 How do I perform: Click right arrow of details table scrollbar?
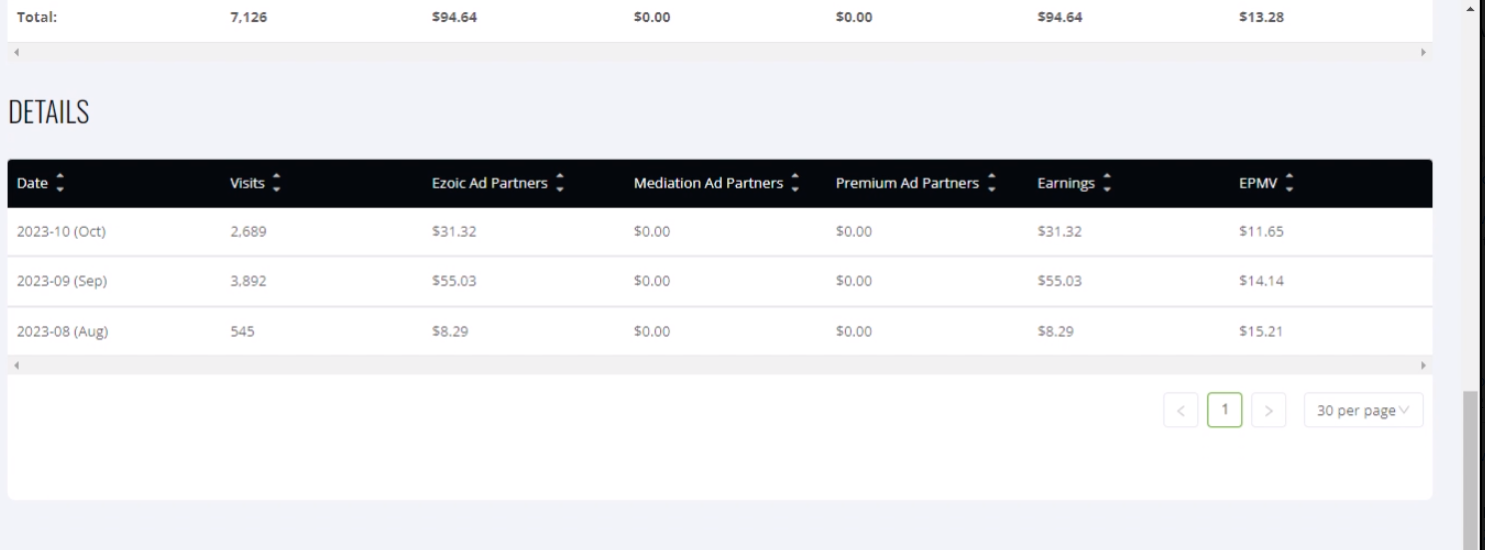(x=1423, y=365)
